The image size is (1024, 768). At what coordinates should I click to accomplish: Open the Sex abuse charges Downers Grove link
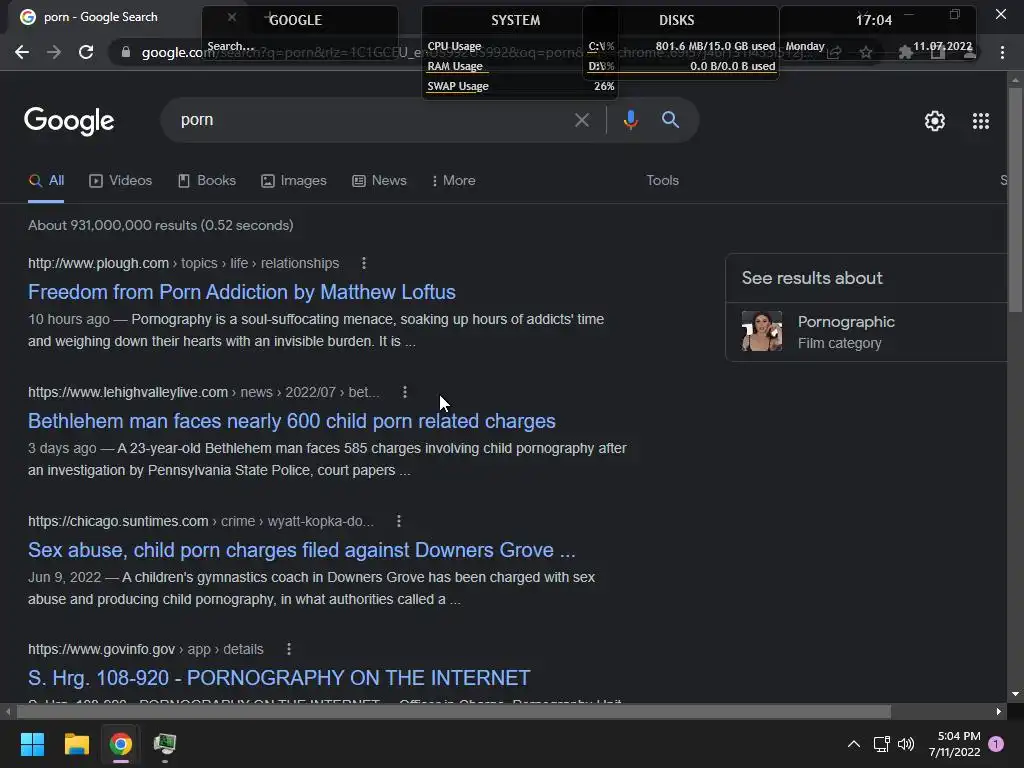click(x=302, y=550)
